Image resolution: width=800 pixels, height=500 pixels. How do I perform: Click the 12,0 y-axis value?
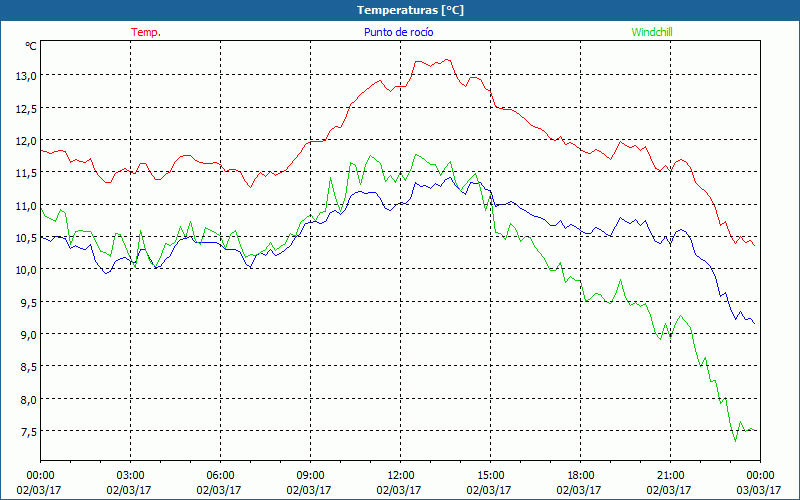point(26,140)
